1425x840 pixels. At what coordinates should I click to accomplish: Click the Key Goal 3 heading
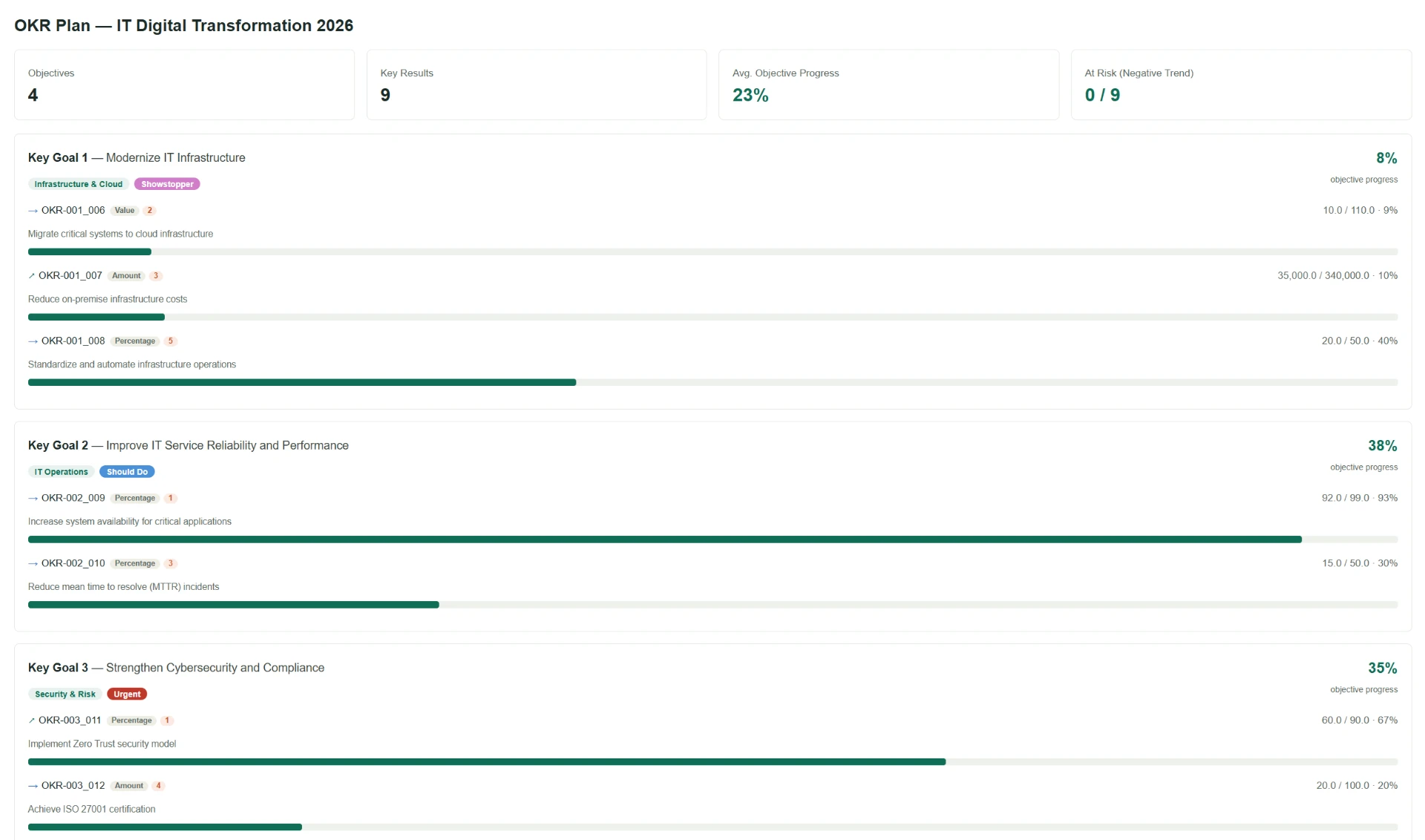[x=176, y=668]
